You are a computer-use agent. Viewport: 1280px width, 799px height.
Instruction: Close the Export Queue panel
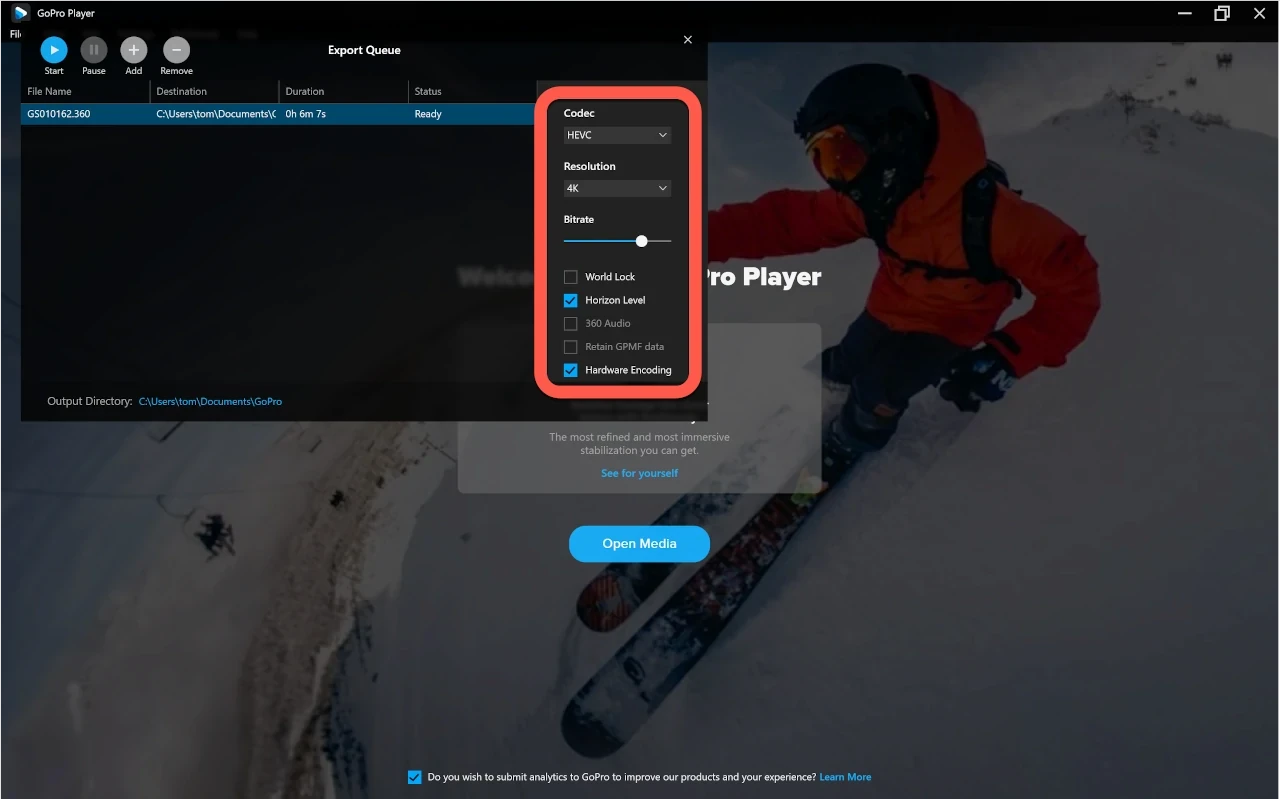tap(687, 40)
